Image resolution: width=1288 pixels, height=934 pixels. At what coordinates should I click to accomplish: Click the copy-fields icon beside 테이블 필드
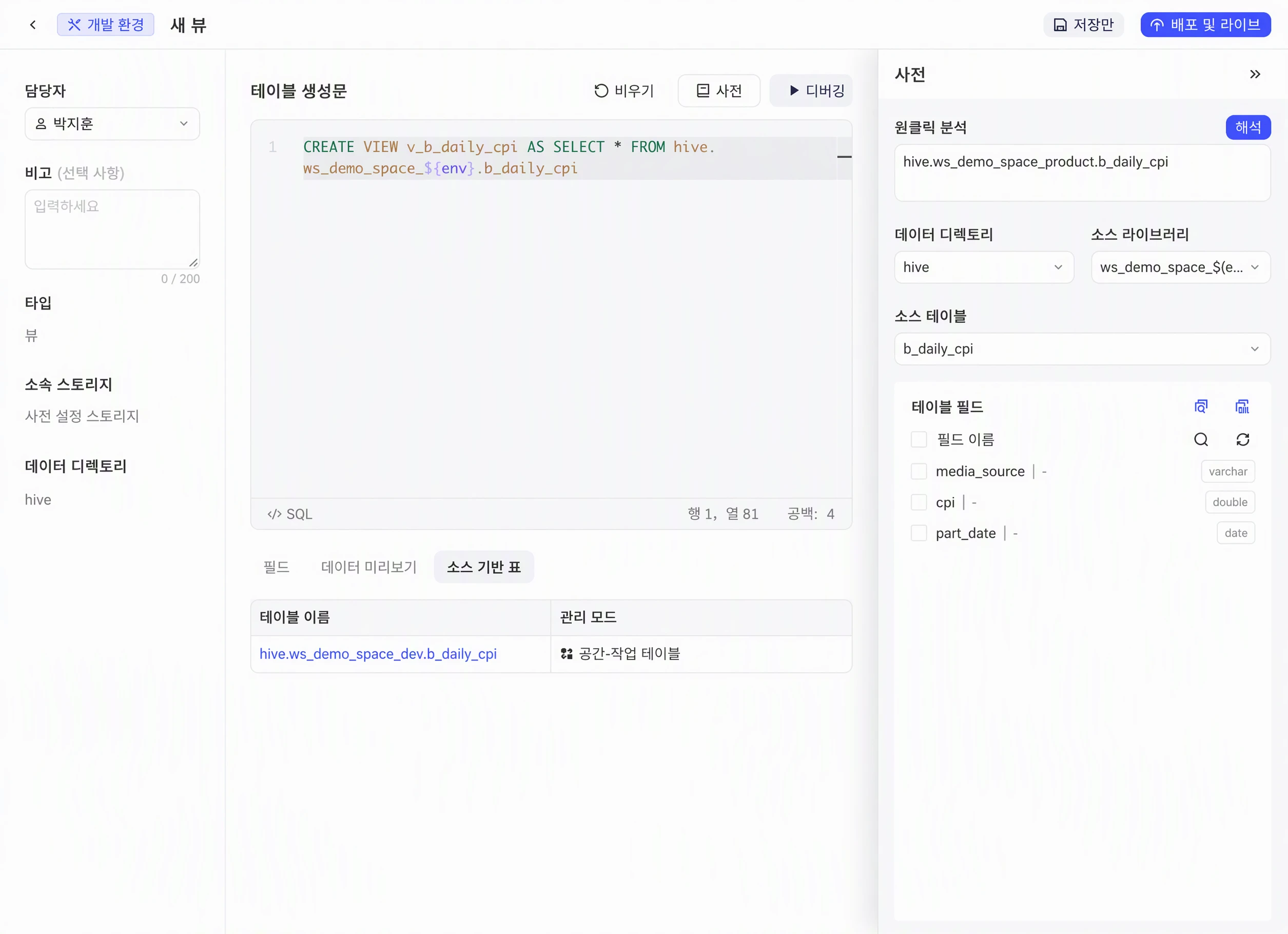(1201, 406)
